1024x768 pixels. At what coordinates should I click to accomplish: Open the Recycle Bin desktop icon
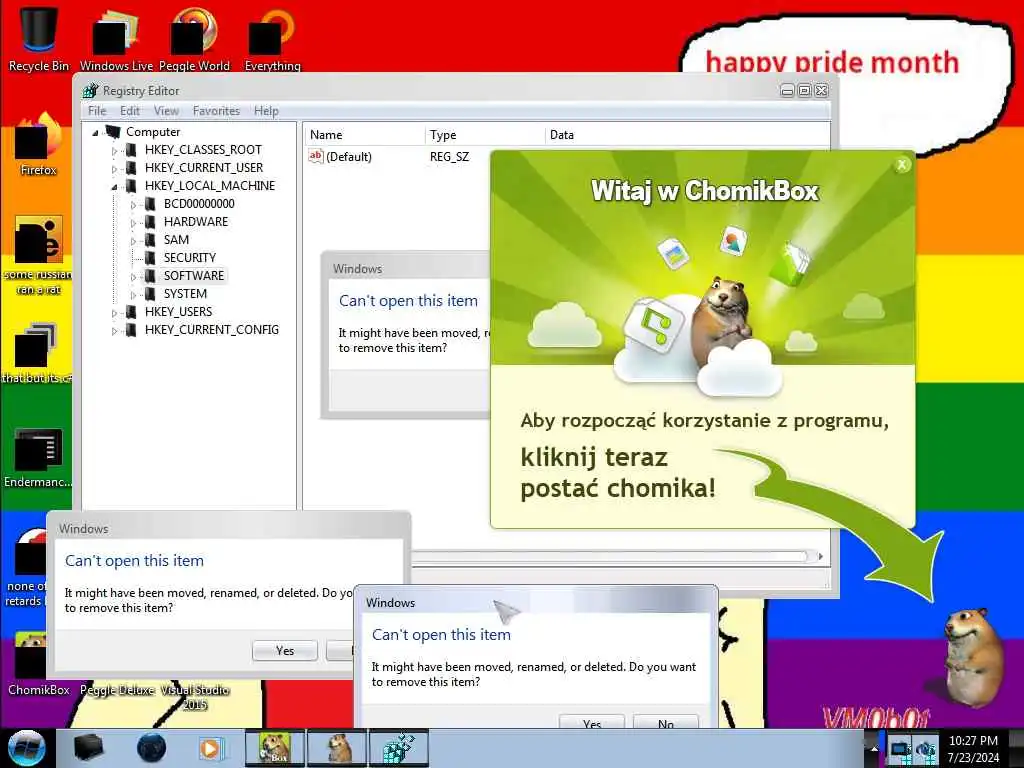tap(39, 38)
